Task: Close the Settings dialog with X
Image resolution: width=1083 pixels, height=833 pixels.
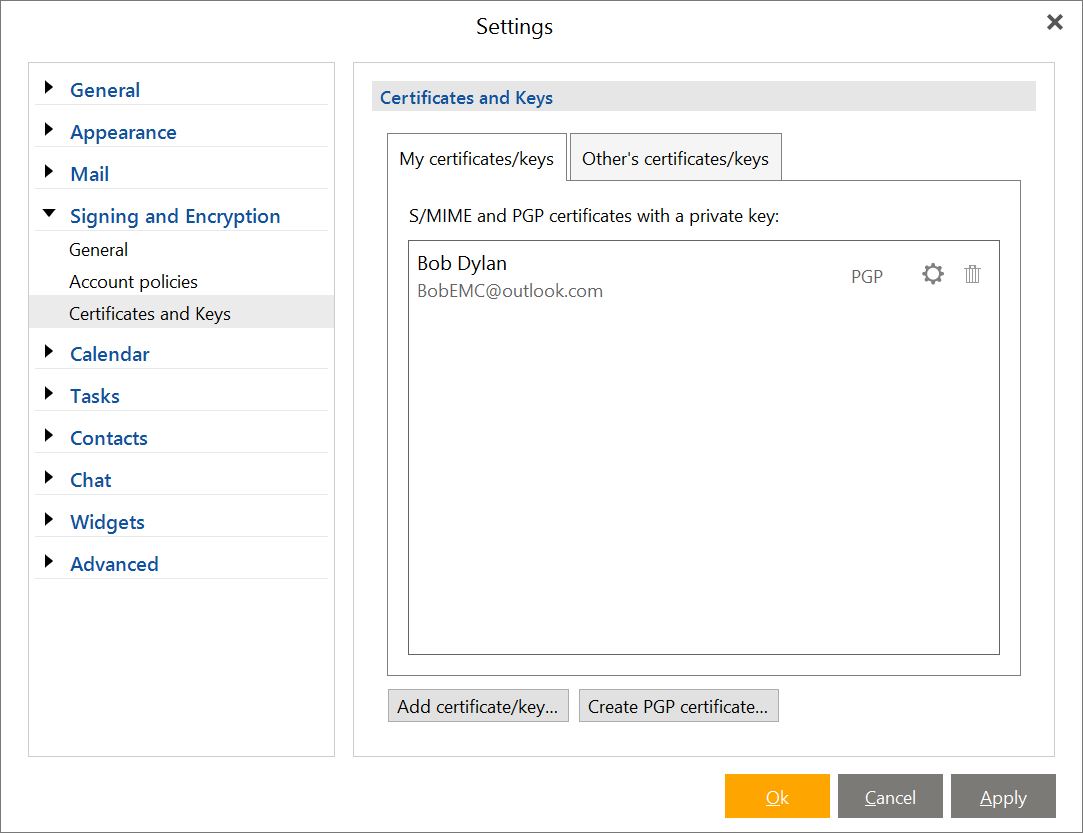Action: pyautogui.click(x=1054, y=22)
